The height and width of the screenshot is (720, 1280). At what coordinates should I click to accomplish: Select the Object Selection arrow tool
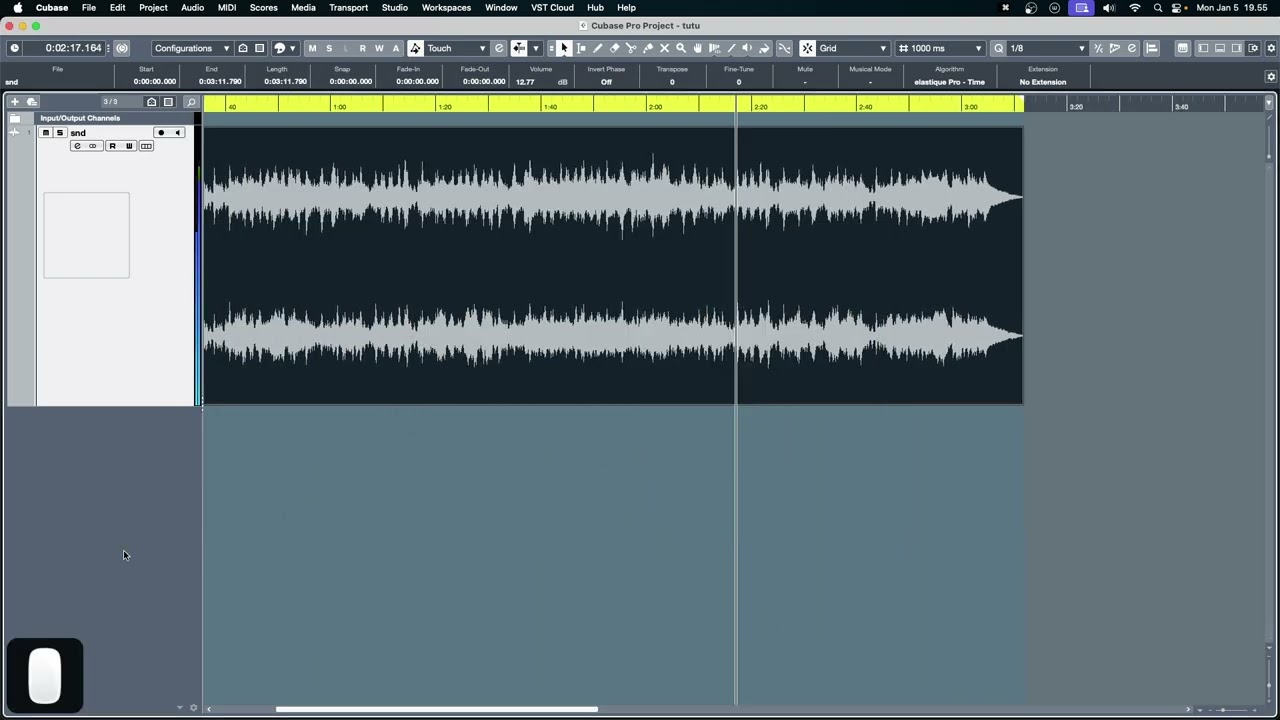click(564, 48)
